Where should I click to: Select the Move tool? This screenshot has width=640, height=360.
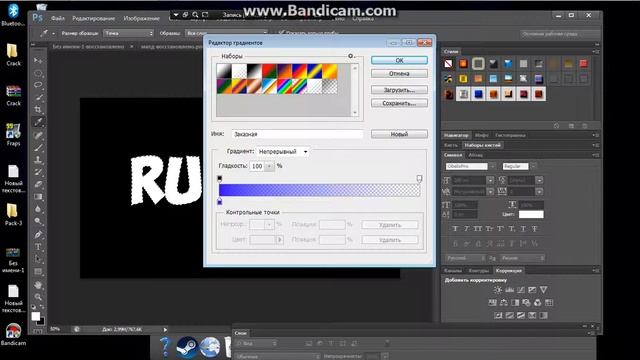coord(38,60)
